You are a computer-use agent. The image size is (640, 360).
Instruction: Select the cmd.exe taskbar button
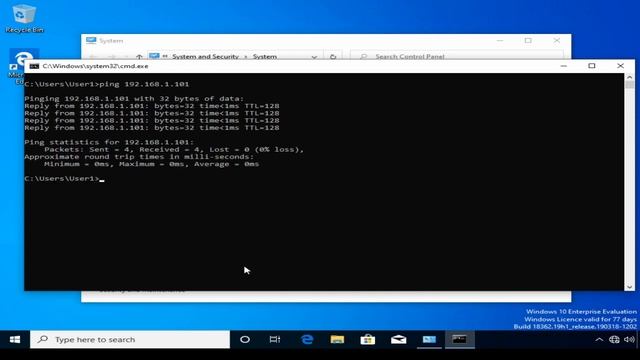pos(460,340)
